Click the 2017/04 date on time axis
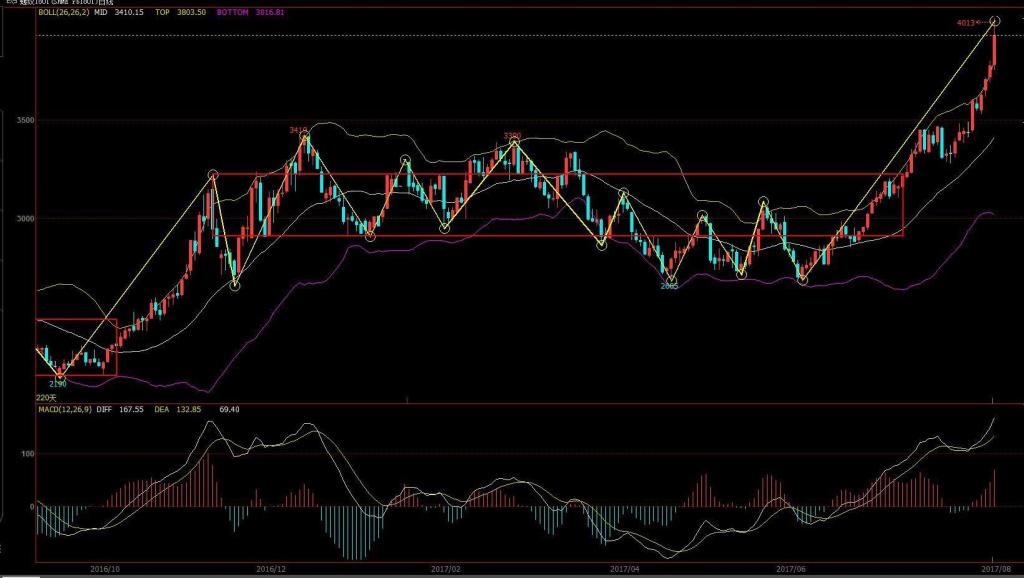The width and height of the screenshot is (1024, 578). [x=622, y=569]
